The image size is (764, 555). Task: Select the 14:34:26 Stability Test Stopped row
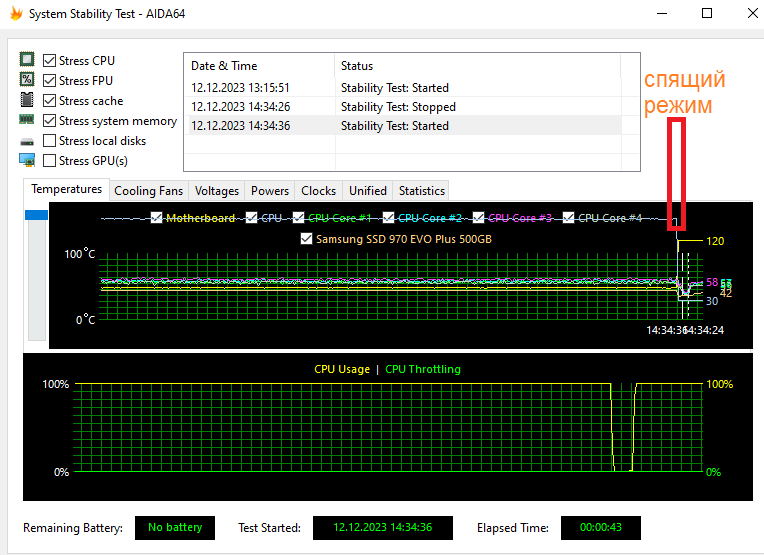[403, 107]
